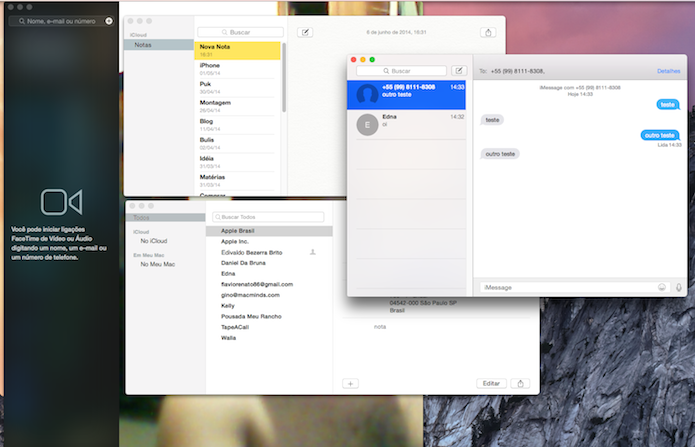
Task: Click the FaceTime video camera icon
Action: pos(62,202)
